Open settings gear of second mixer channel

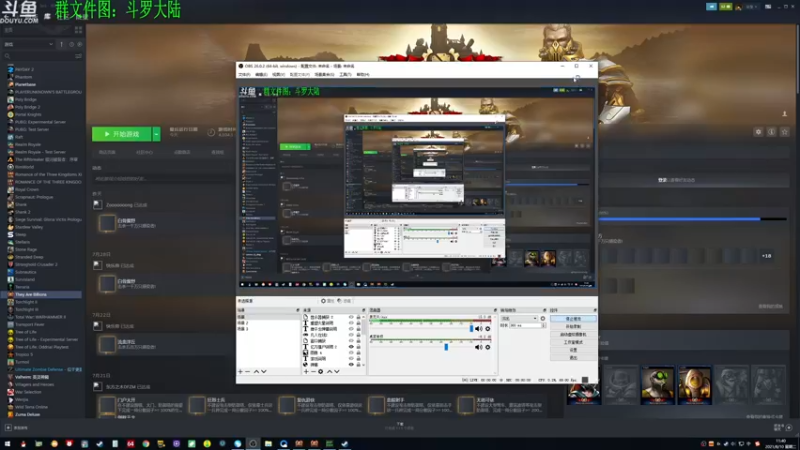click(x=488, y=347)
